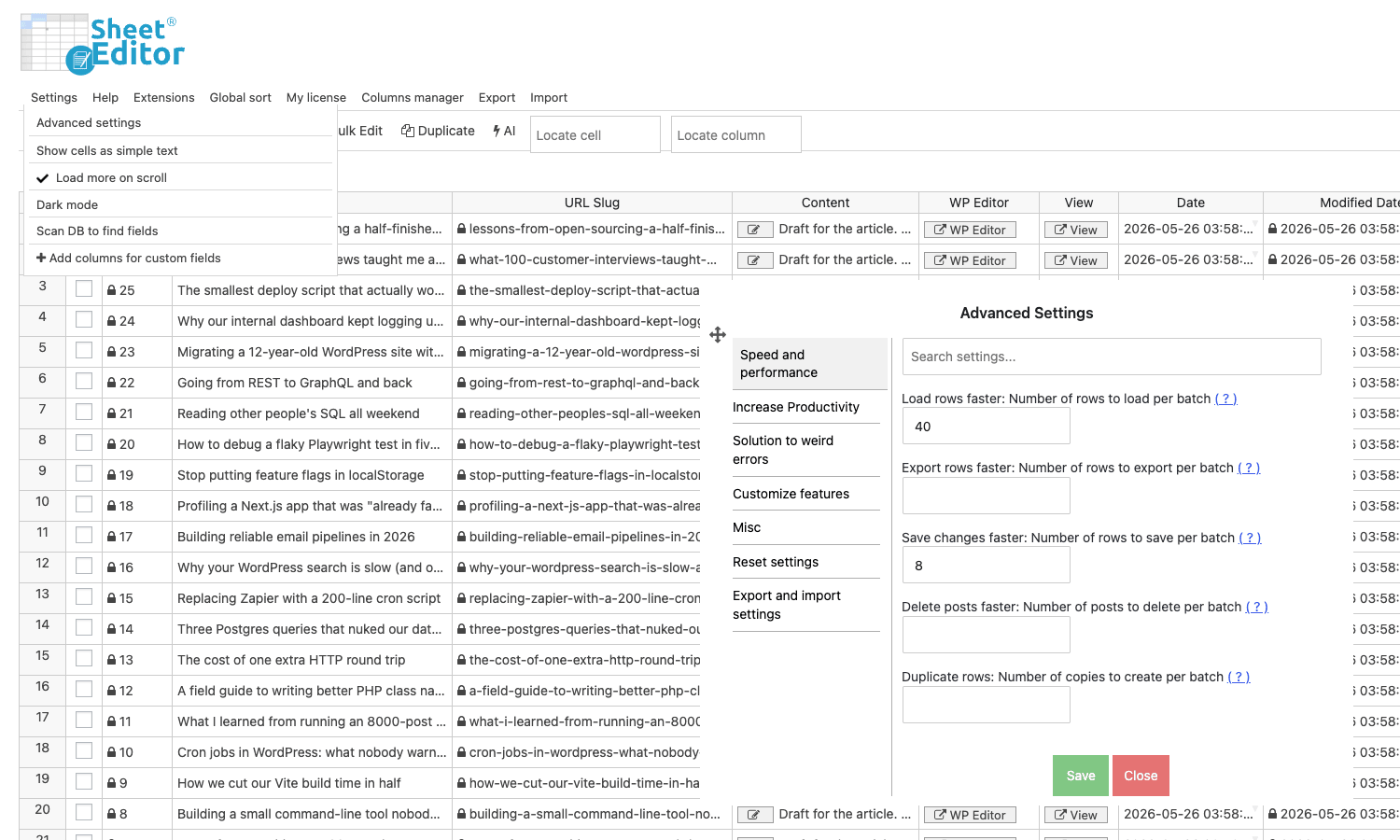Focus the Locate column field

736,134
